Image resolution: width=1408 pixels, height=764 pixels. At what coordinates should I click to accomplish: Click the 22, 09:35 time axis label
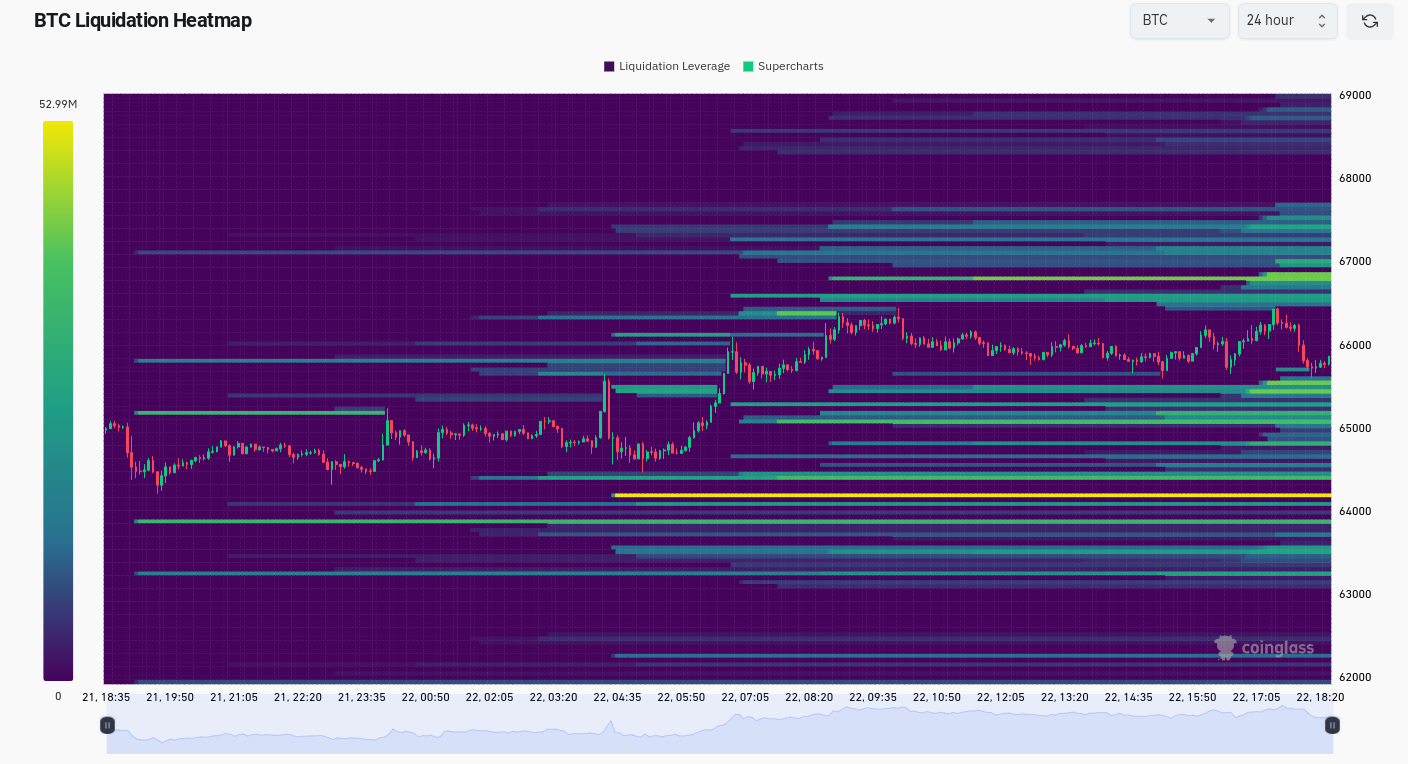[x=873, y=697]
